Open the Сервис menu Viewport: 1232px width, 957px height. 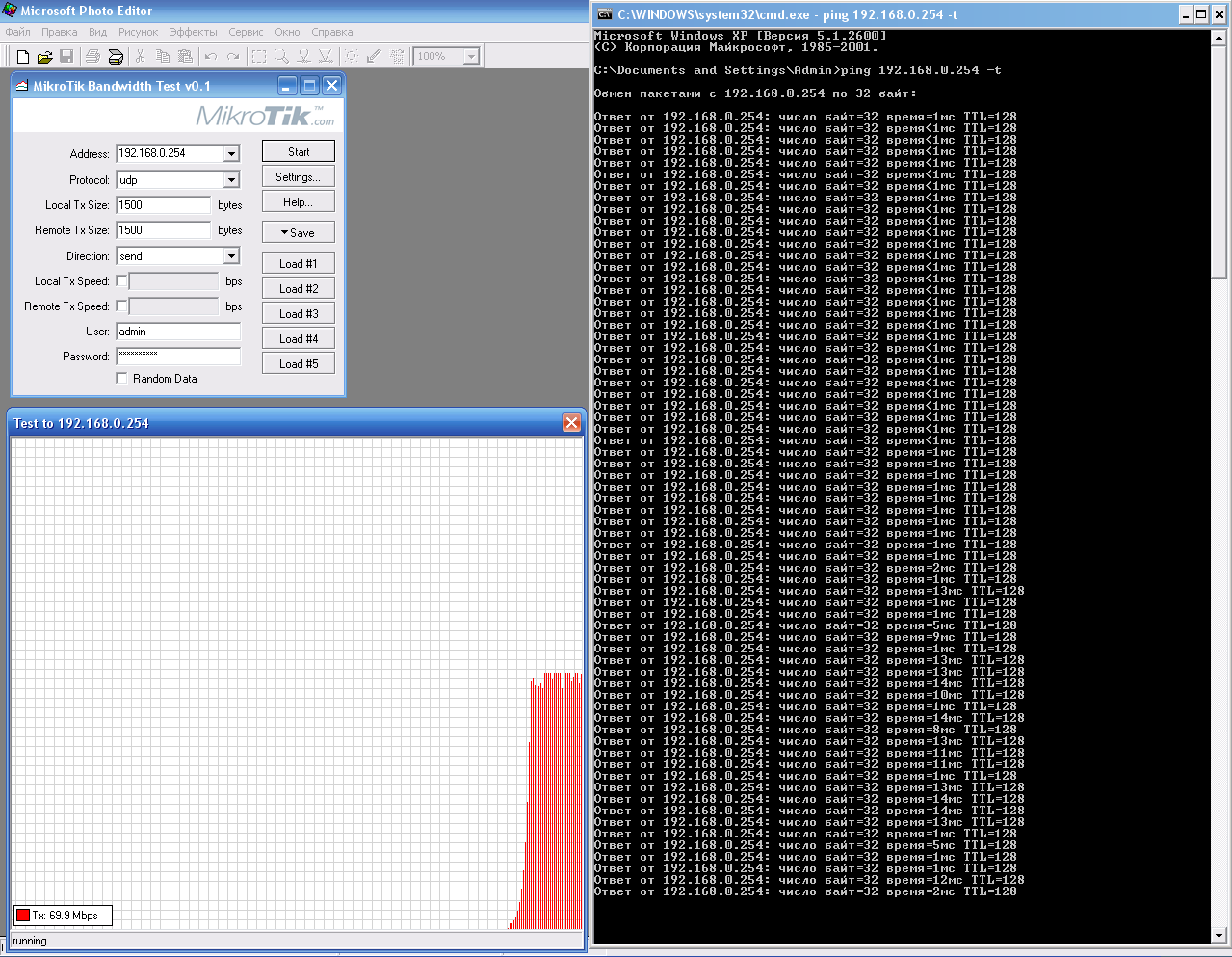click(x=246, y=32)
